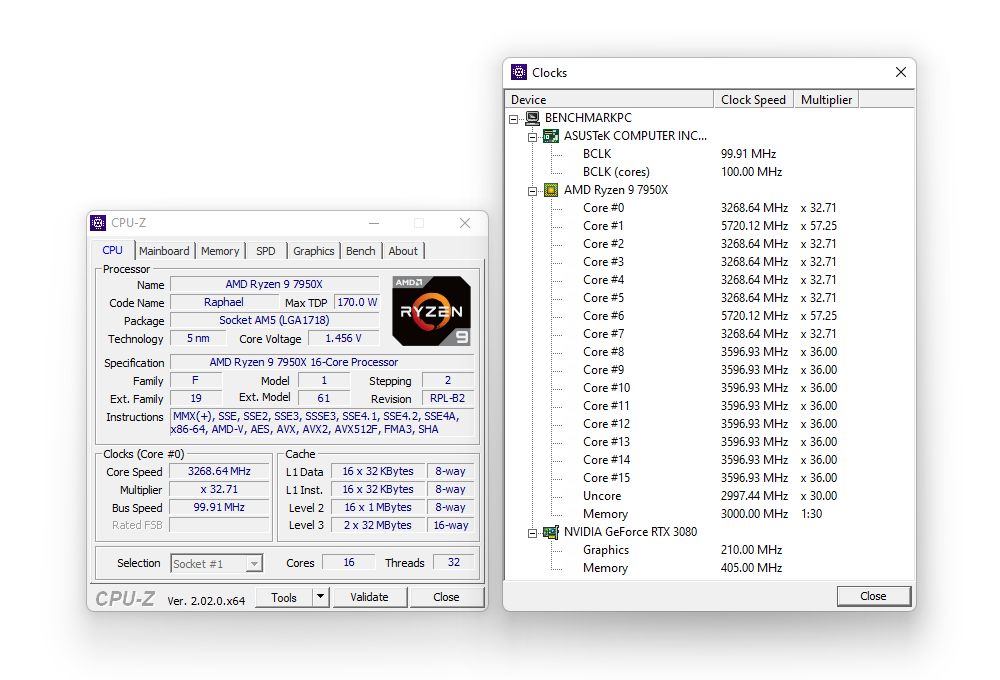Viewport: 1000px width, 680px height.
Task: Select the Graphics row under NVIDIA
Action: pos(710,550)
